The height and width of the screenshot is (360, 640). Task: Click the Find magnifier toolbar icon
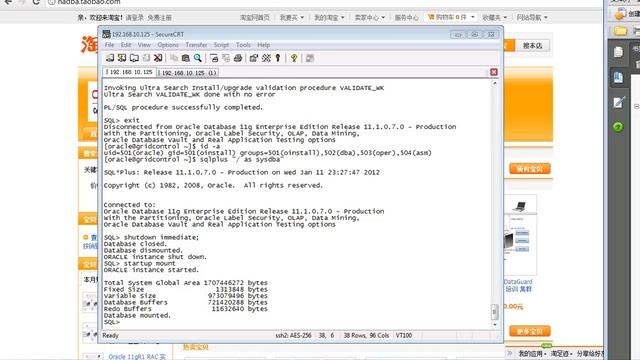198,58
